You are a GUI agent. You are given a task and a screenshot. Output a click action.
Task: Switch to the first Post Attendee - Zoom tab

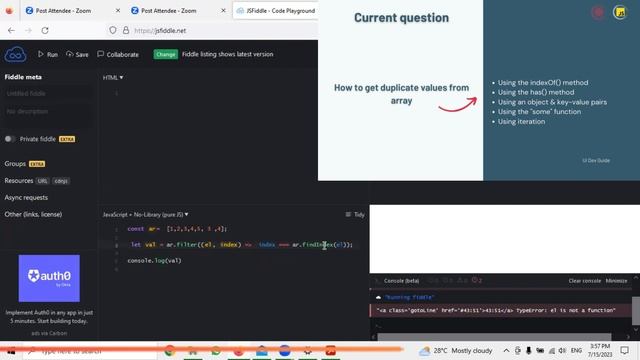63,11
